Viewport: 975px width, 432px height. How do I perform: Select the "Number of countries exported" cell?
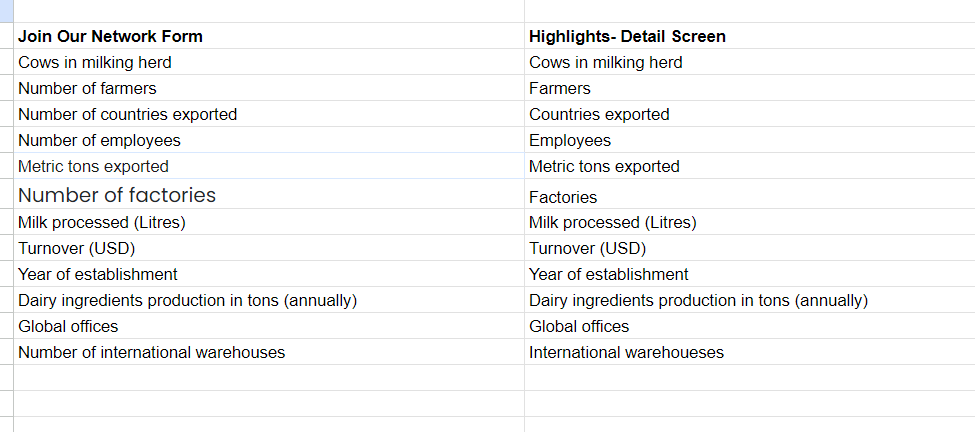point(127,114)
